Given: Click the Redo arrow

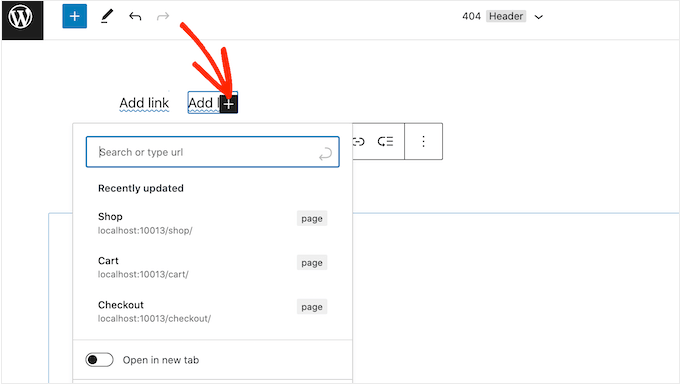Looking at the screenshot, I should tap(163, 16).
